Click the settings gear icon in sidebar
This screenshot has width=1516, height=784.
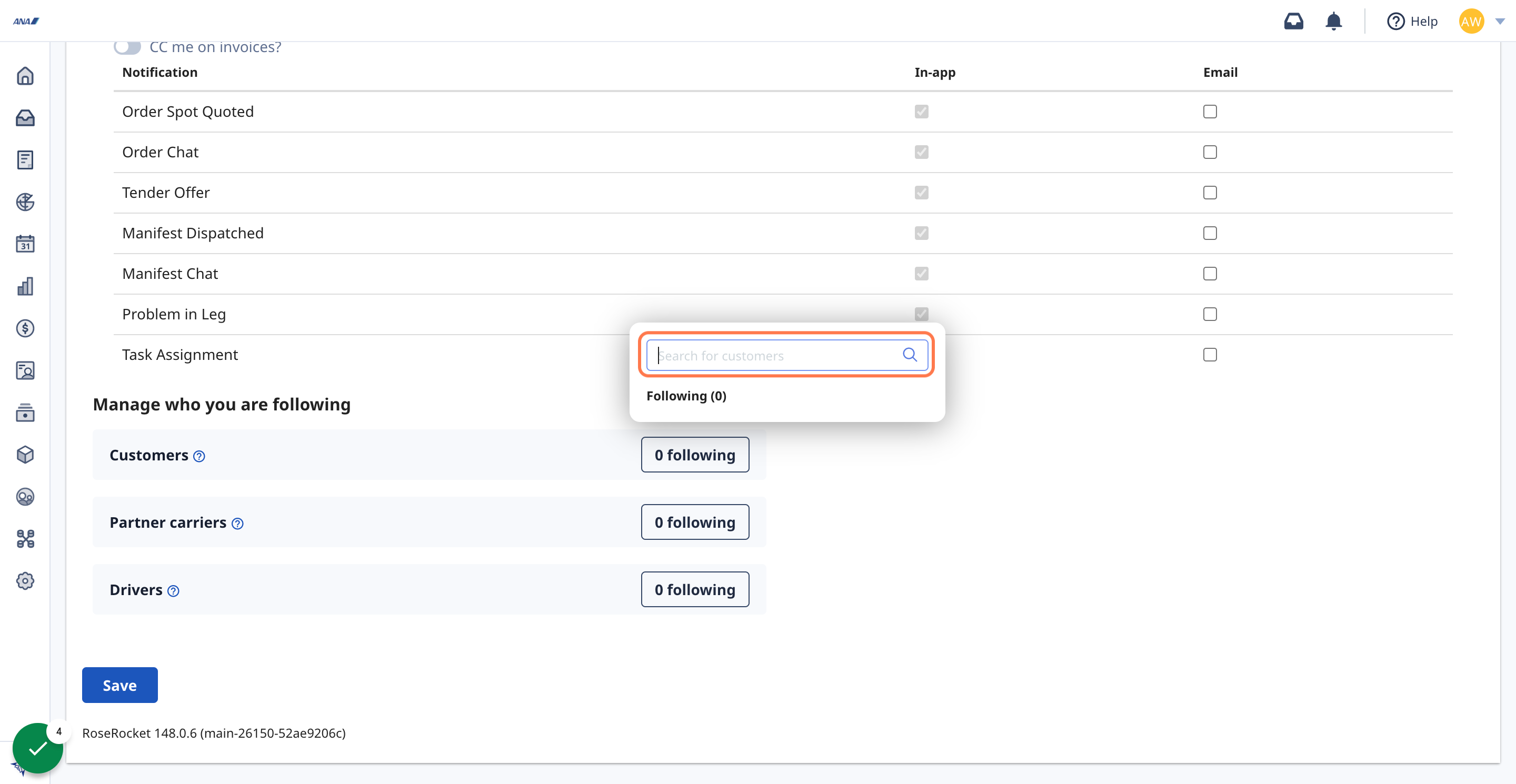(26, 581)
